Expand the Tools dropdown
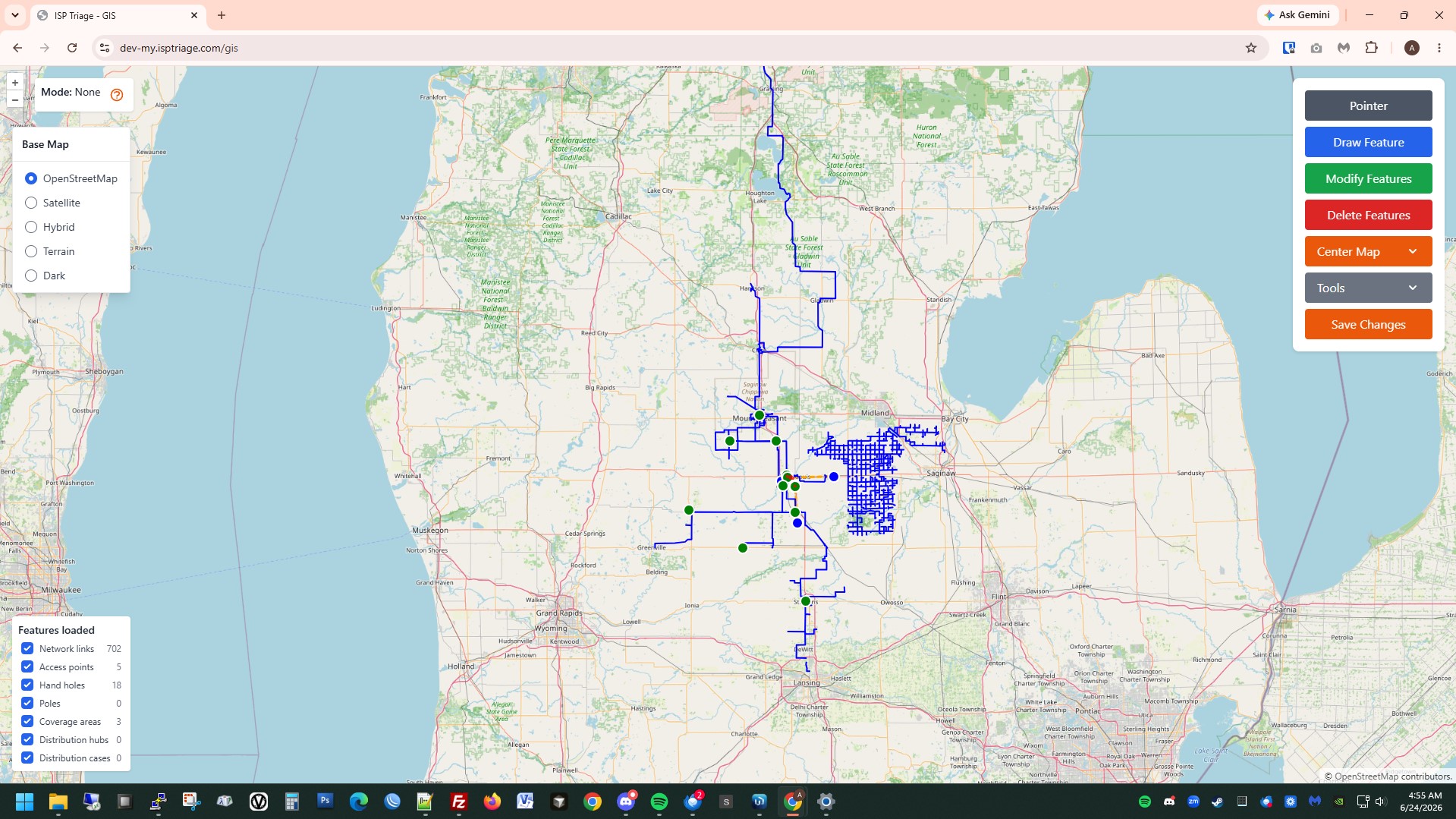Viewport: 1456px width, 819px height. point(1368,288)
